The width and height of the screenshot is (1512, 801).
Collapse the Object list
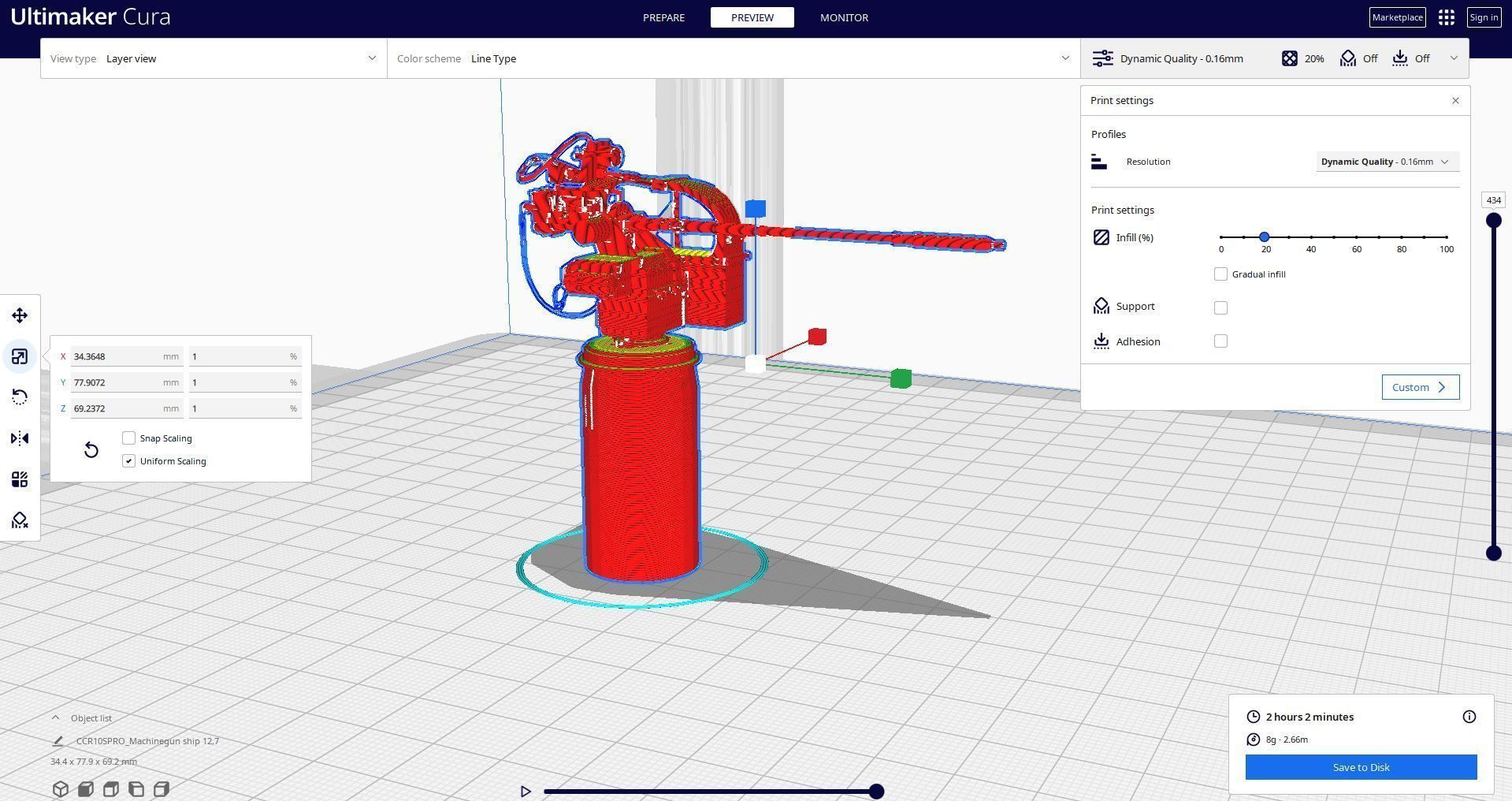coord(56,718)
